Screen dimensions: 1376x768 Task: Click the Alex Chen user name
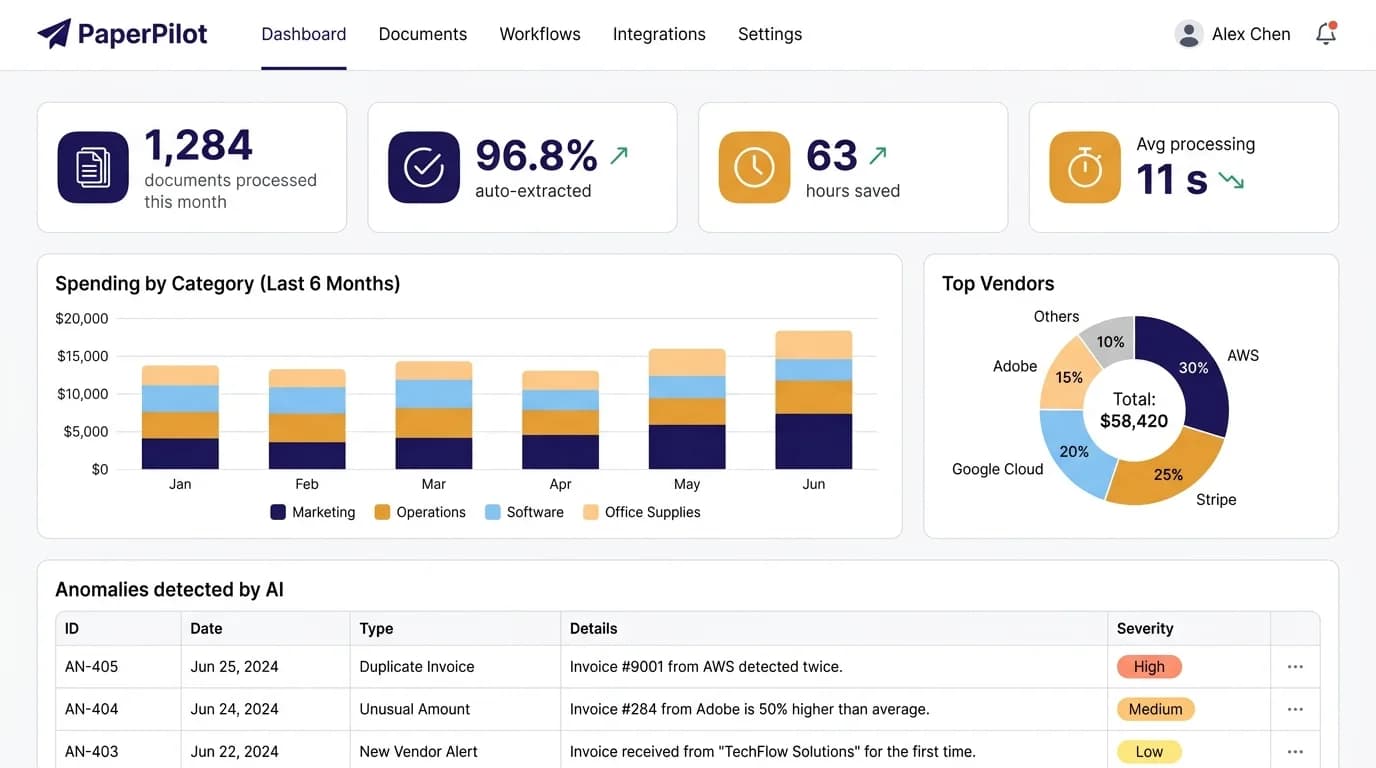tap(1251, 34)
